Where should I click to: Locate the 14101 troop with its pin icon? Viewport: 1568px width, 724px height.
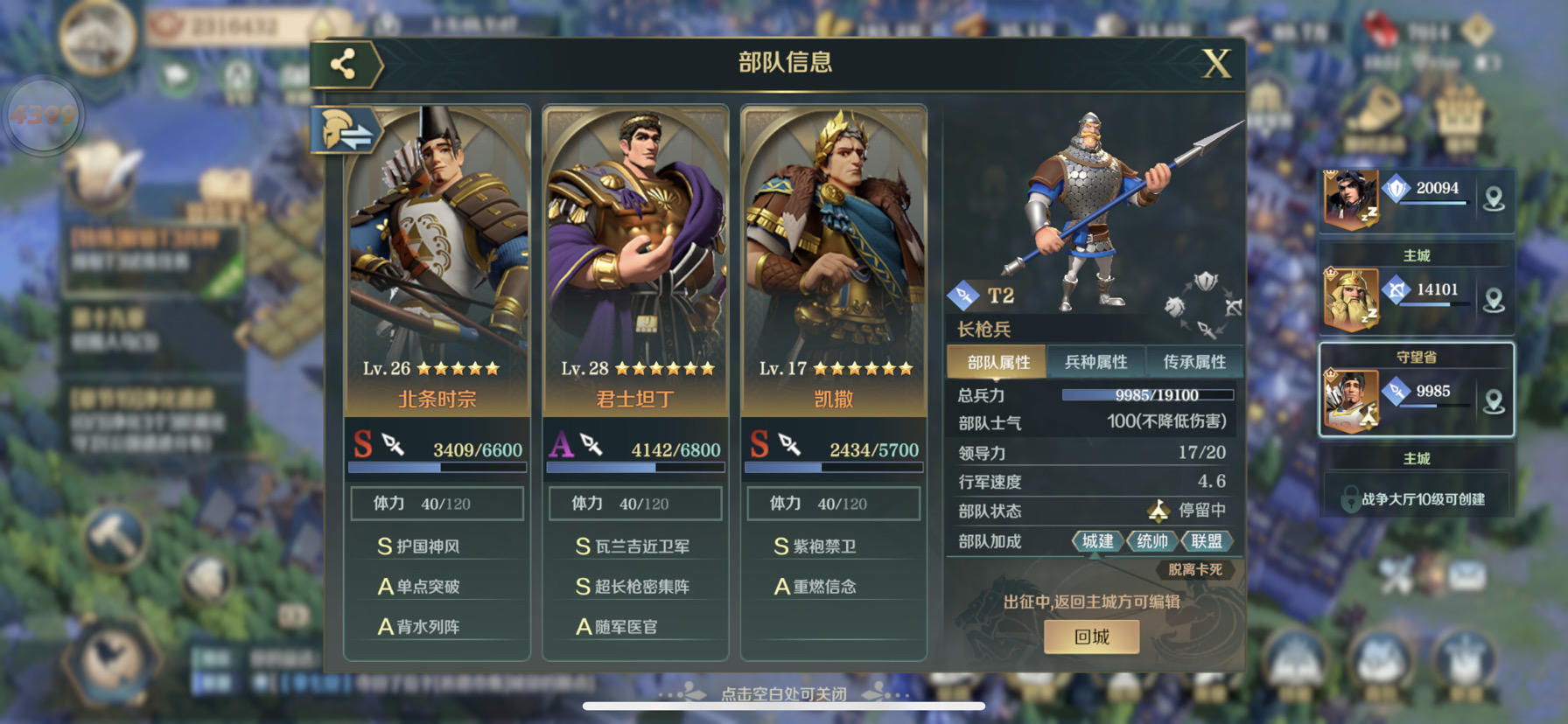1417,301
